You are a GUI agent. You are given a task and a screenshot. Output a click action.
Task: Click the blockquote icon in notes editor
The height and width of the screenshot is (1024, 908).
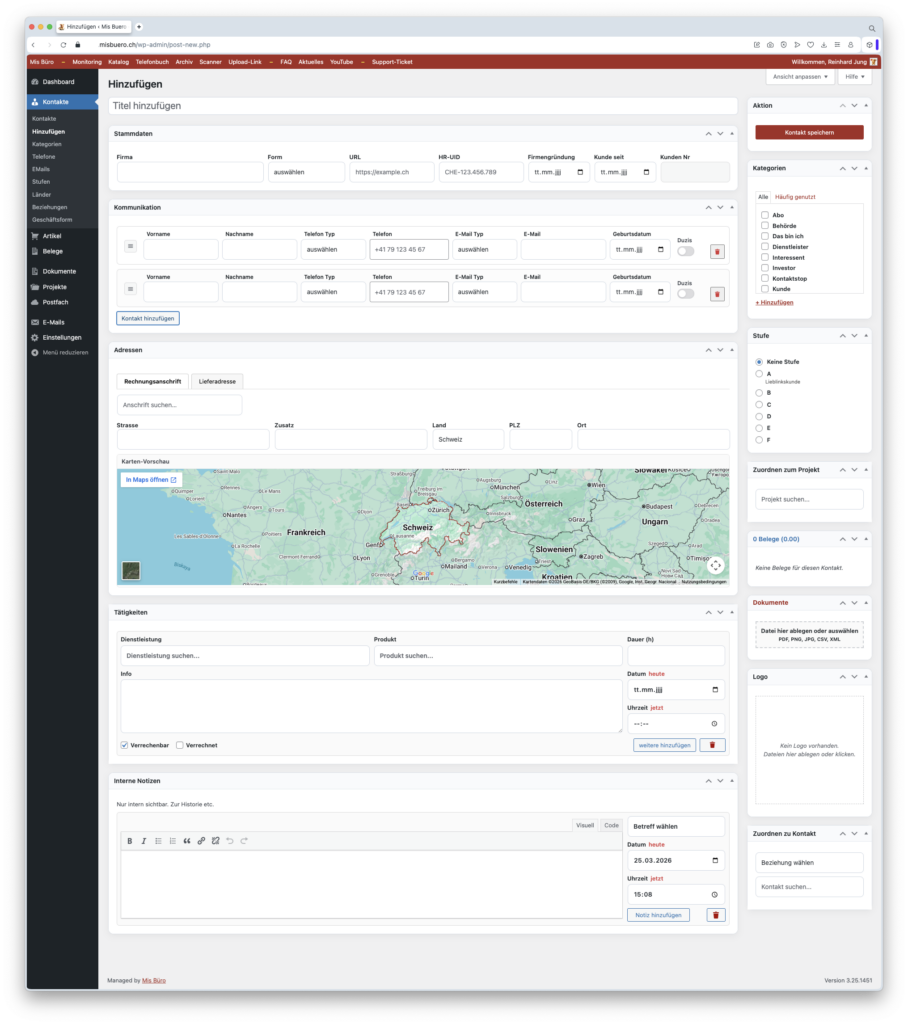(187, 841)
